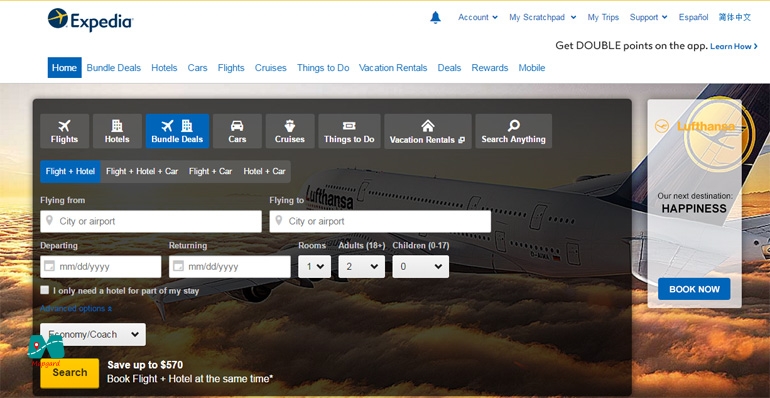
Task: Click BOOK NOW in Lufthansa ad
Action: (694, 289)
